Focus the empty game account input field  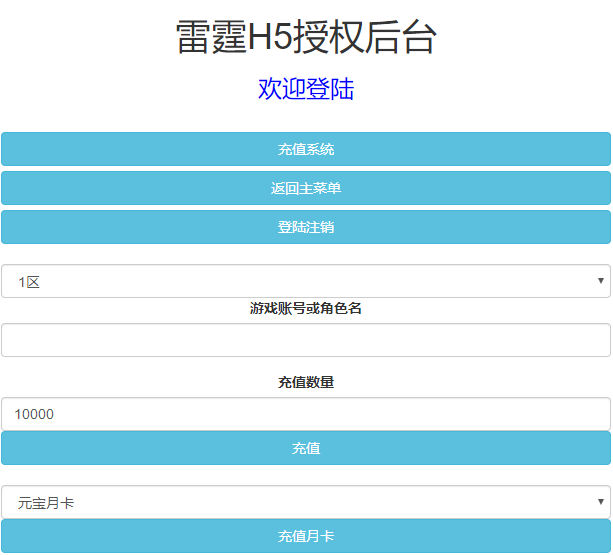tap(305, 340)
